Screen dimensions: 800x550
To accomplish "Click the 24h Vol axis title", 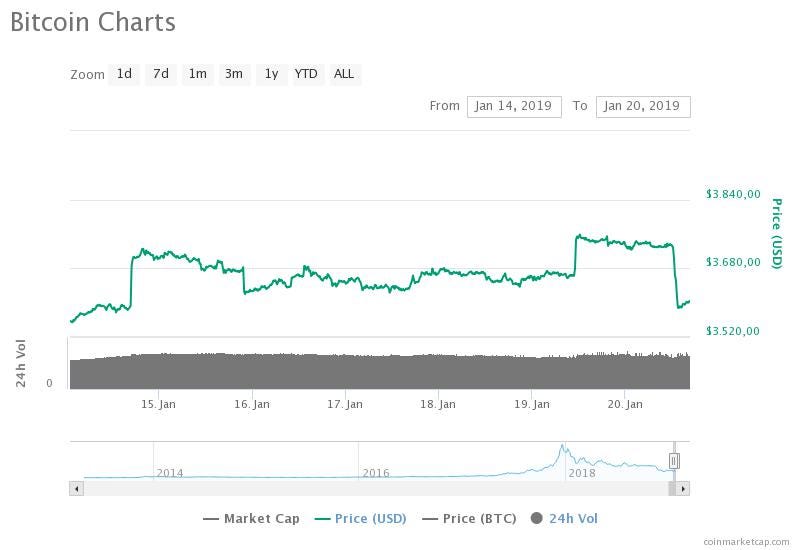I will [x=20, y=363].
